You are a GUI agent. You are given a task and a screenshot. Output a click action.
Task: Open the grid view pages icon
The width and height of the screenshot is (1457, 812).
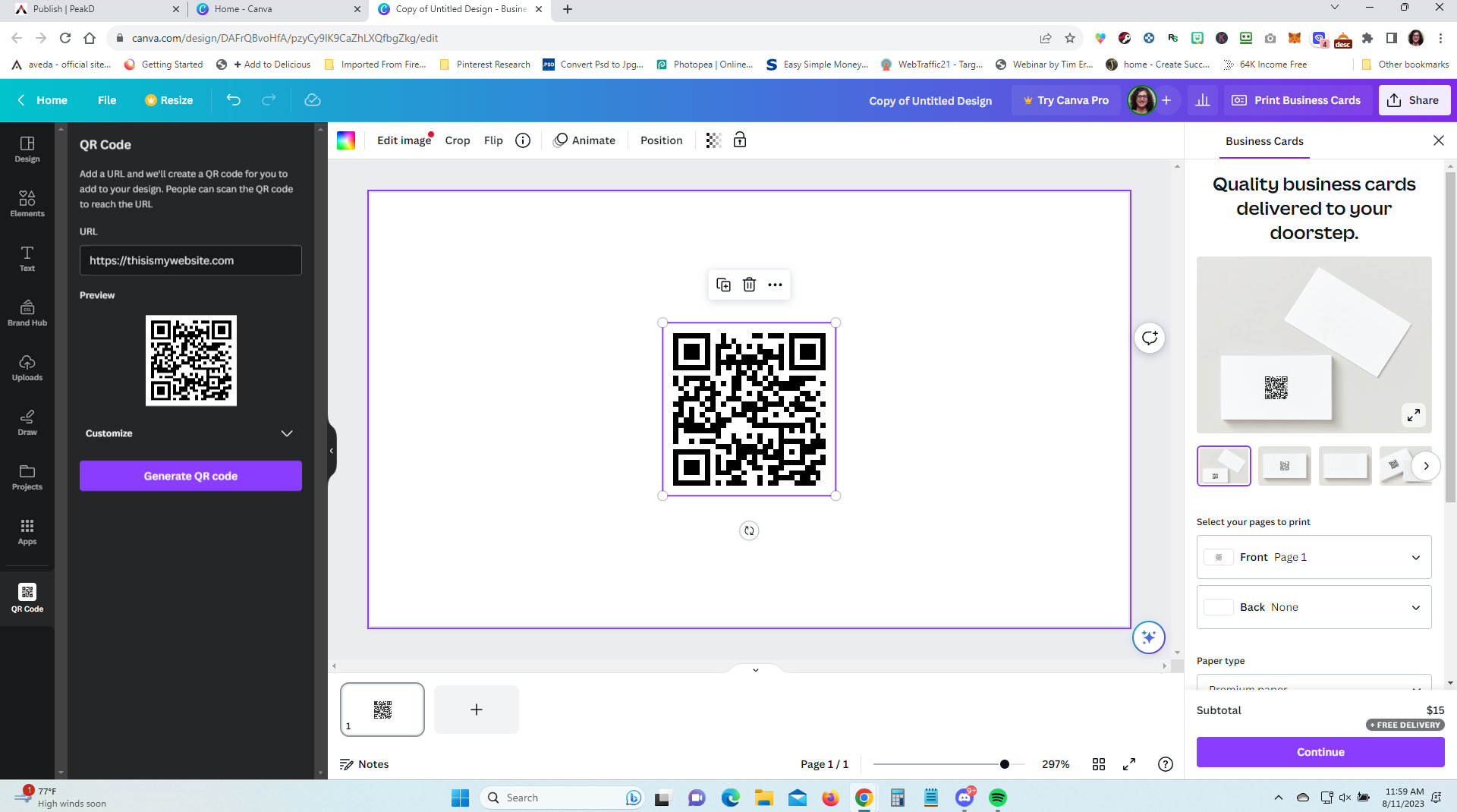point(1099,764)
